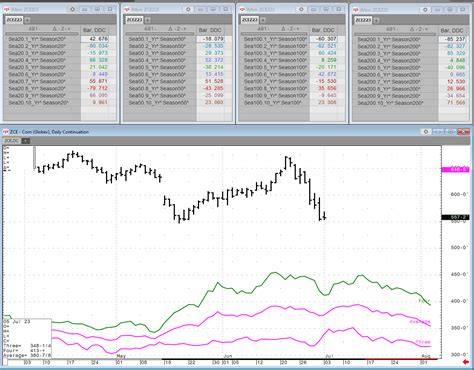Click value 55.871 in Sea20 window
The width and height of the screenshot is (474, 370).
[98, 81]
